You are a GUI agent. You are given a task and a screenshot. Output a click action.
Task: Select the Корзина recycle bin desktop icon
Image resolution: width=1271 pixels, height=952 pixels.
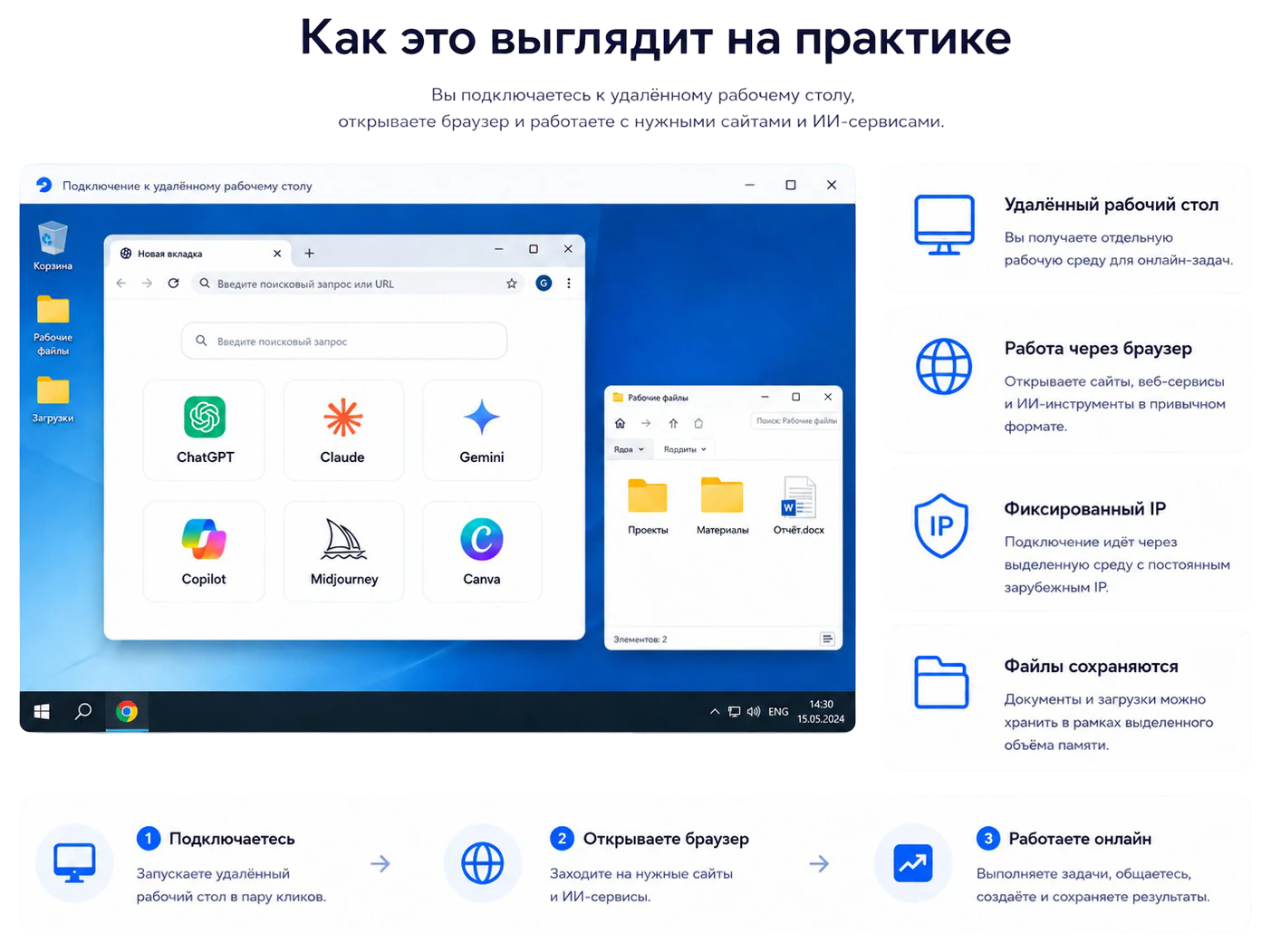click(53, 245)
